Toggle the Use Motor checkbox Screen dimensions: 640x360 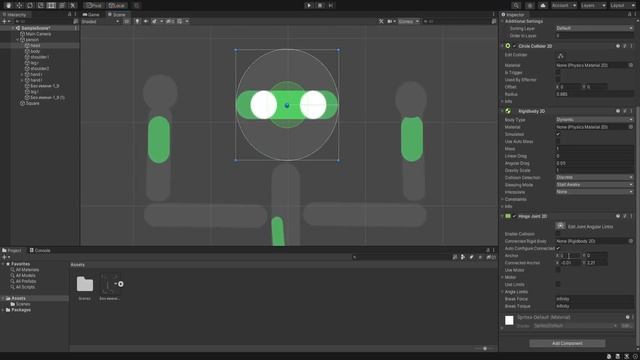point(558,270)
